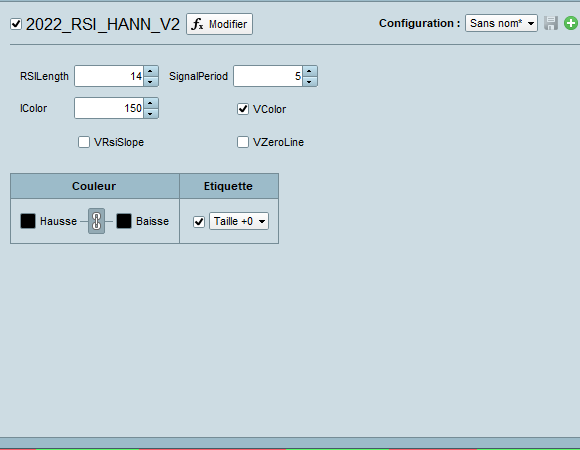
Task: Open the Baisse black color swatch
Action: [124, 221]
